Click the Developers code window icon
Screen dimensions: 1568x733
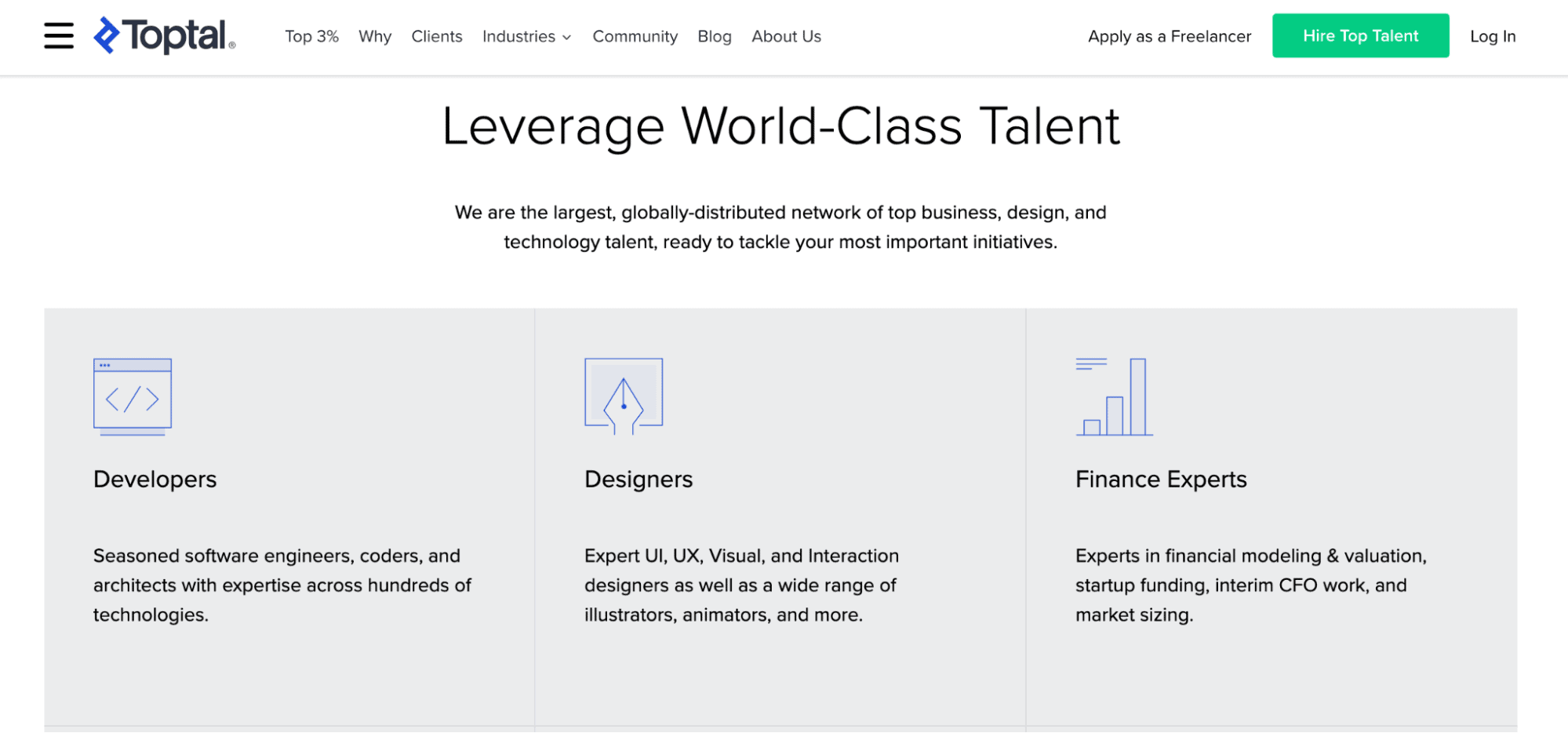click(132, 396)
